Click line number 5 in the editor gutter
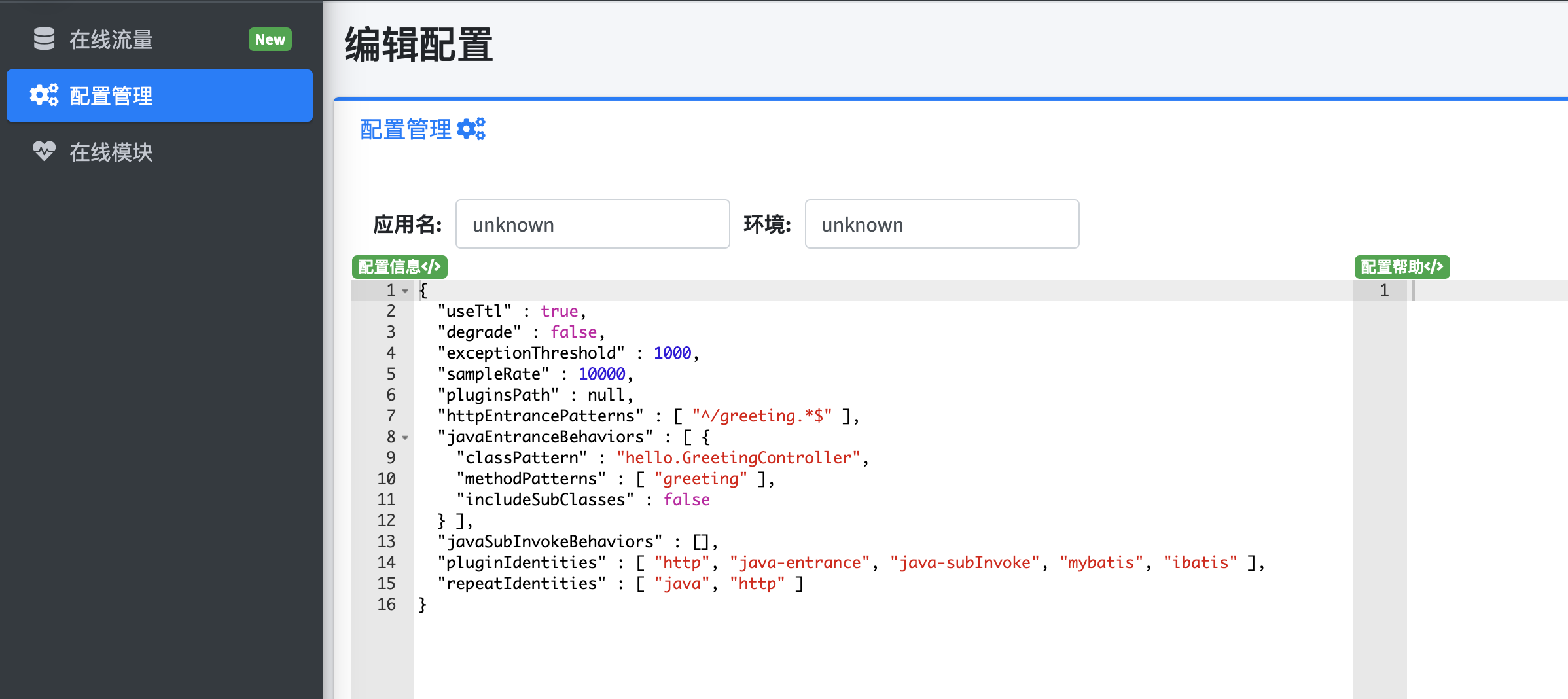Viewport: 1568px width, 699px height. (x=391, y=374)
